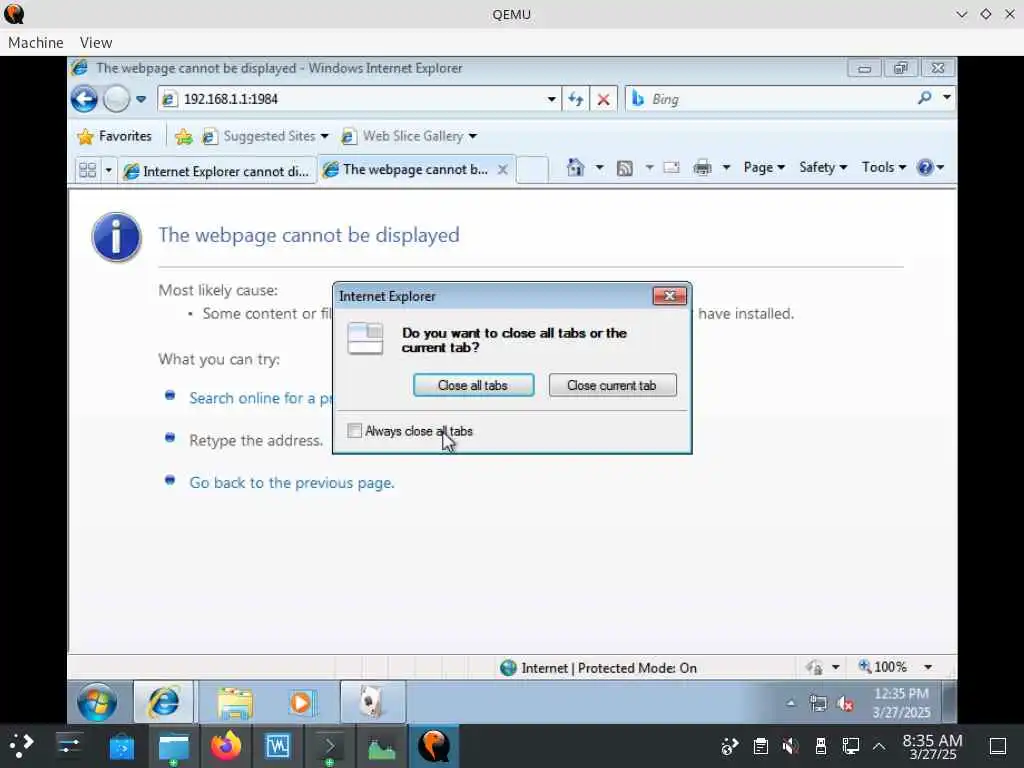Close the active tab with its X
This screenshot has height=768, width=1024.
[502, 170]
